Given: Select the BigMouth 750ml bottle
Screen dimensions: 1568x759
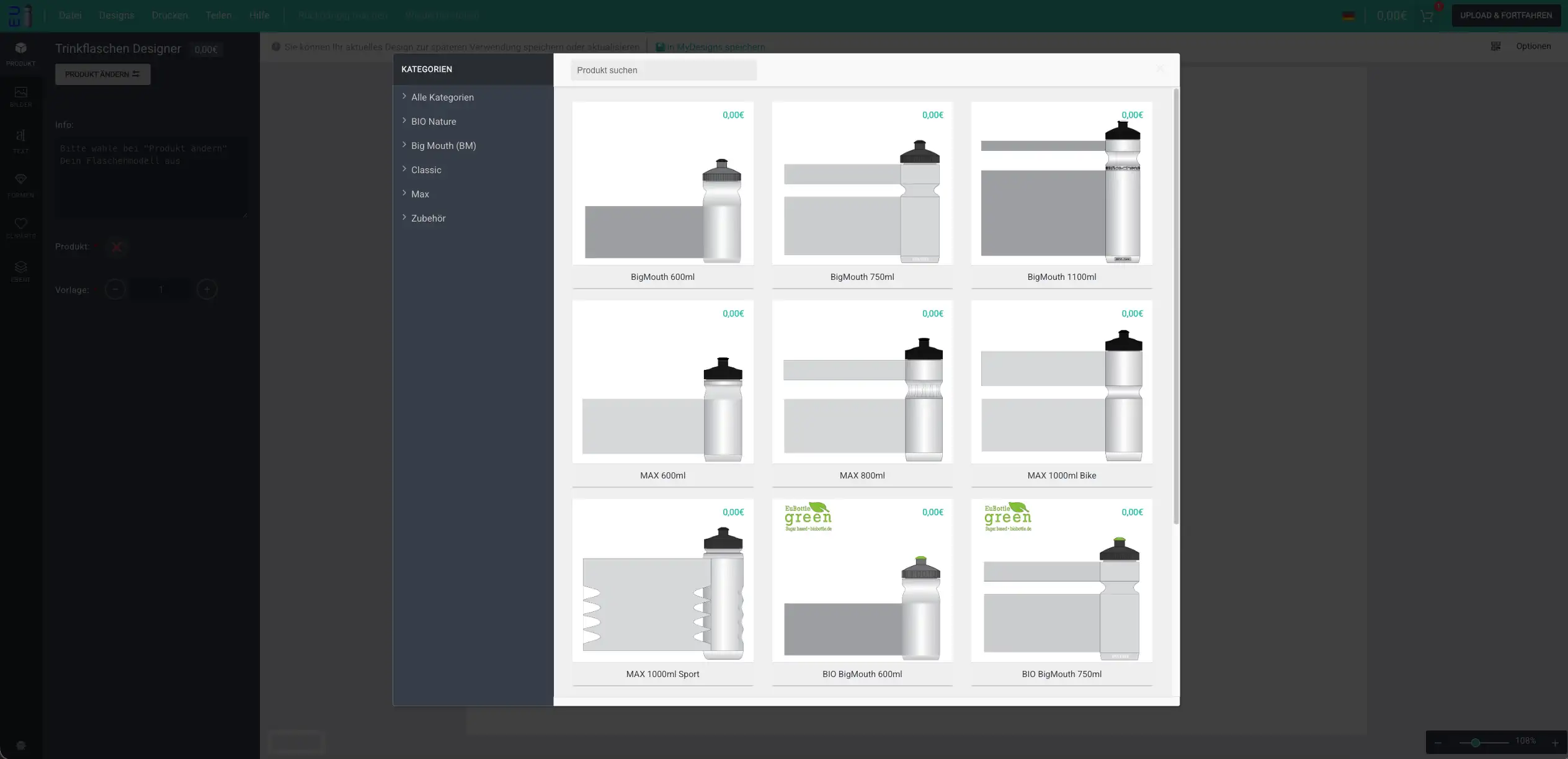Looking at the screenshot, I should pyautogui.click(x=862, y=195).
